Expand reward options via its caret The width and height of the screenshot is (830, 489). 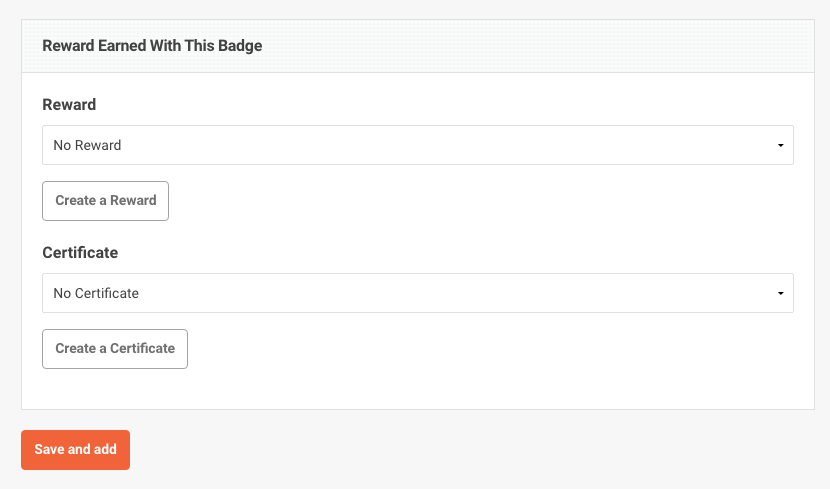pos(780,146)
